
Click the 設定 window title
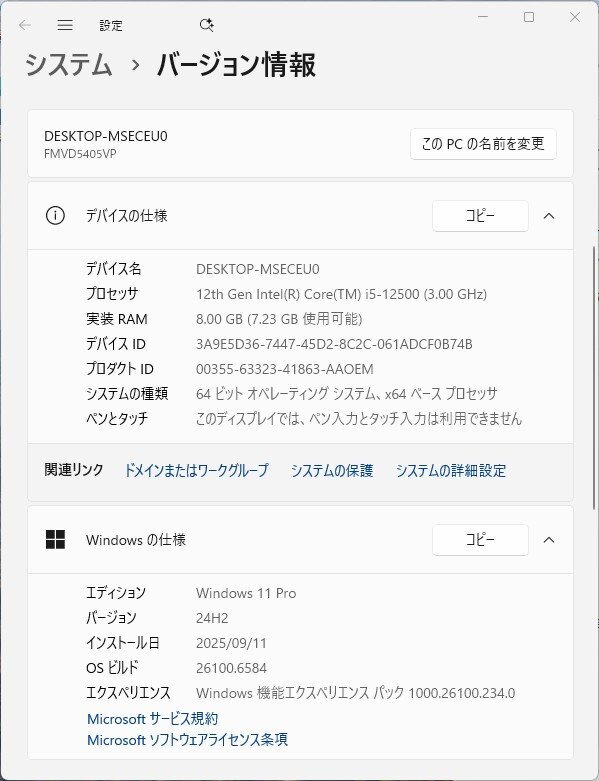click(x=111, y=25)
